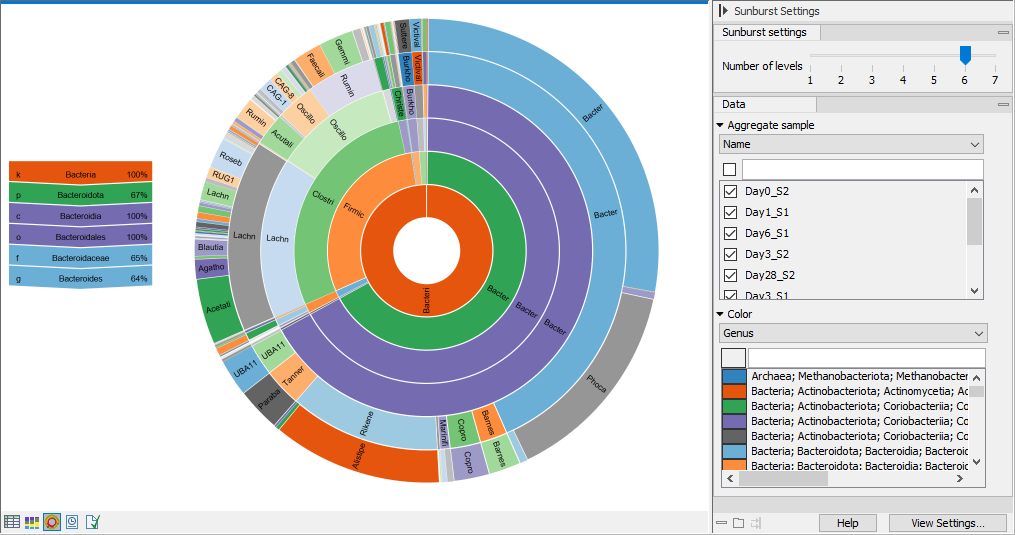Toggle the Day6_S1 sample checkbox
The width and height of the screenshot is (1015, 535).
click(x=730, y=233)
